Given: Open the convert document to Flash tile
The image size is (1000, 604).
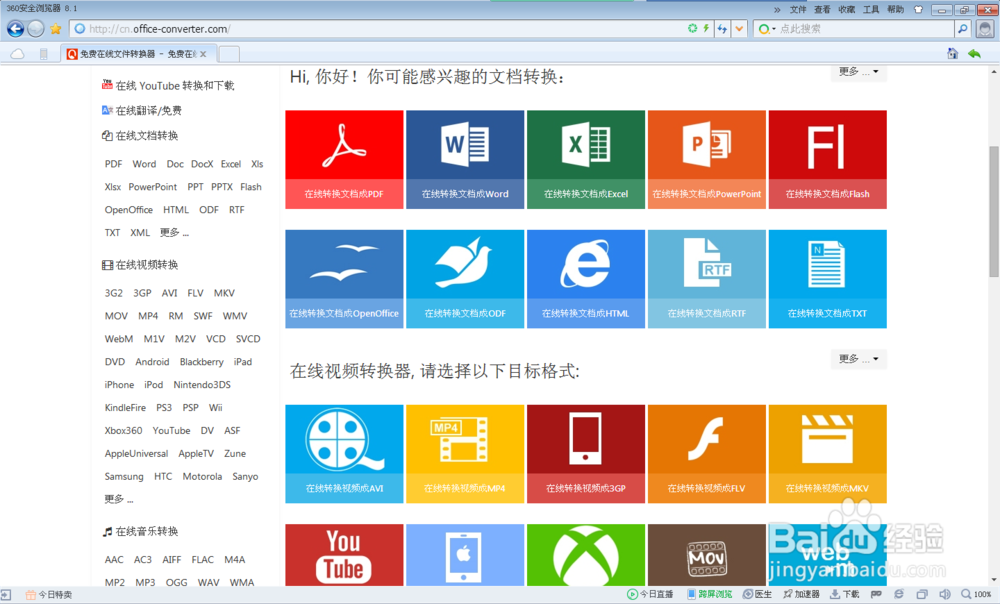Looking at the screenshot, I should [827, 159].
